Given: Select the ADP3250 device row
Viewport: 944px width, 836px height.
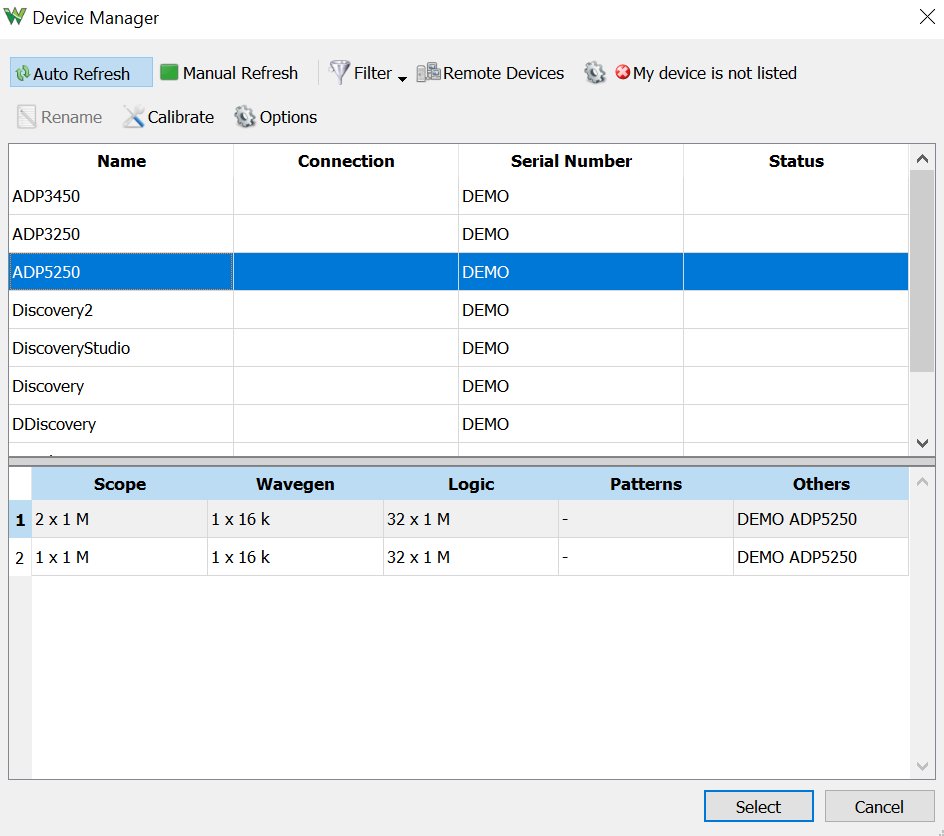Looking at the screenshot, I should tap(459, 234).
